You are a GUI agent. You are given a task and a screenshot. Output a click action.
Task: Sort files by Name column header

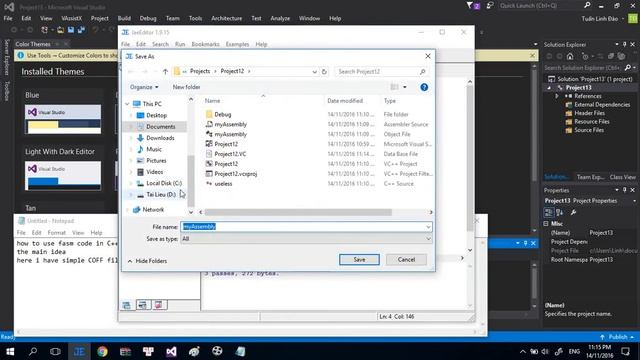(x=212, y=101)
